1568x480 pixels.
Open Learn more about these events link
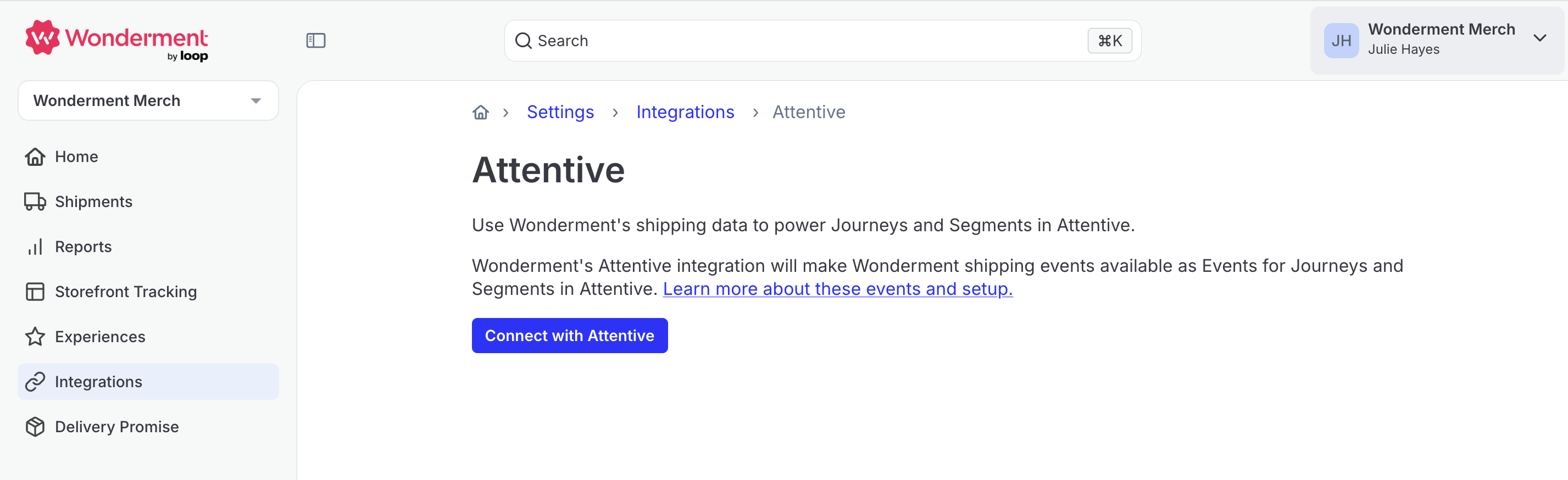pos(837,289)
